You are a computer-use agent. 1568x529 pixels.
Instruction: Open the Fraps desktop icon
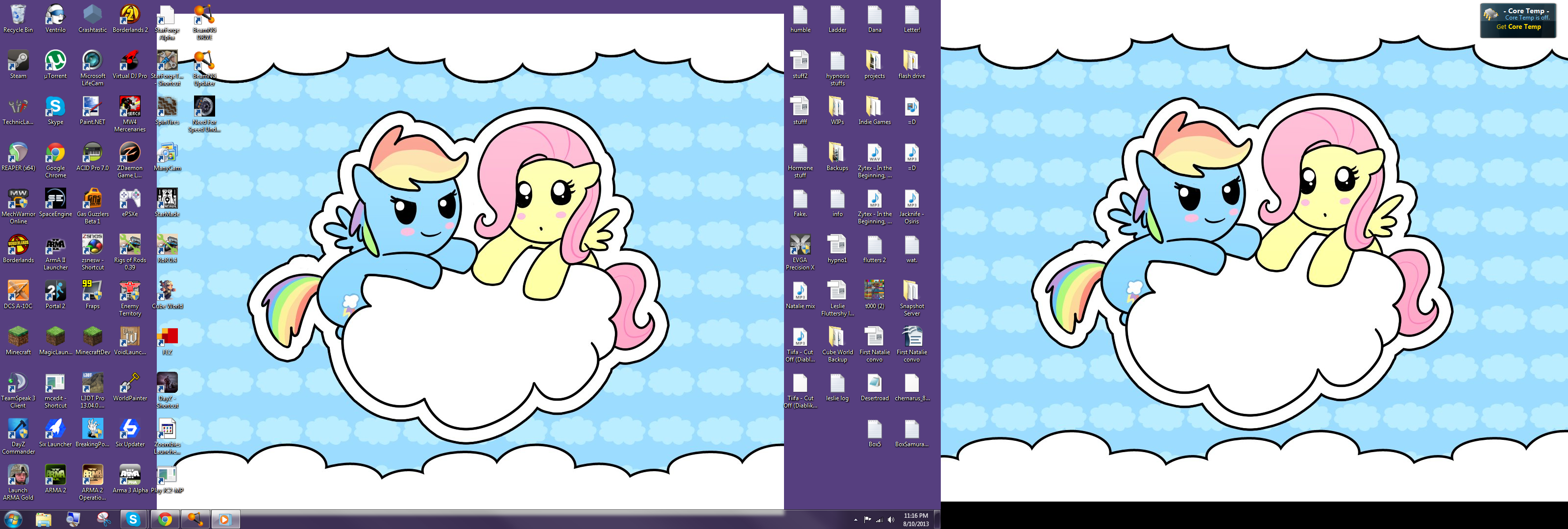coord(93,295)
